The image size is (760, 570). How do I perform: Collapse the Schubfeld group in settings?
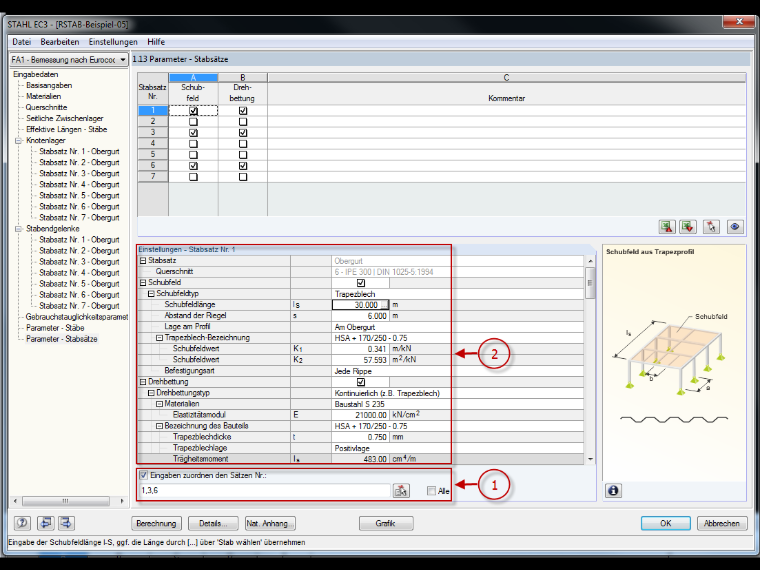coord(143,283)
